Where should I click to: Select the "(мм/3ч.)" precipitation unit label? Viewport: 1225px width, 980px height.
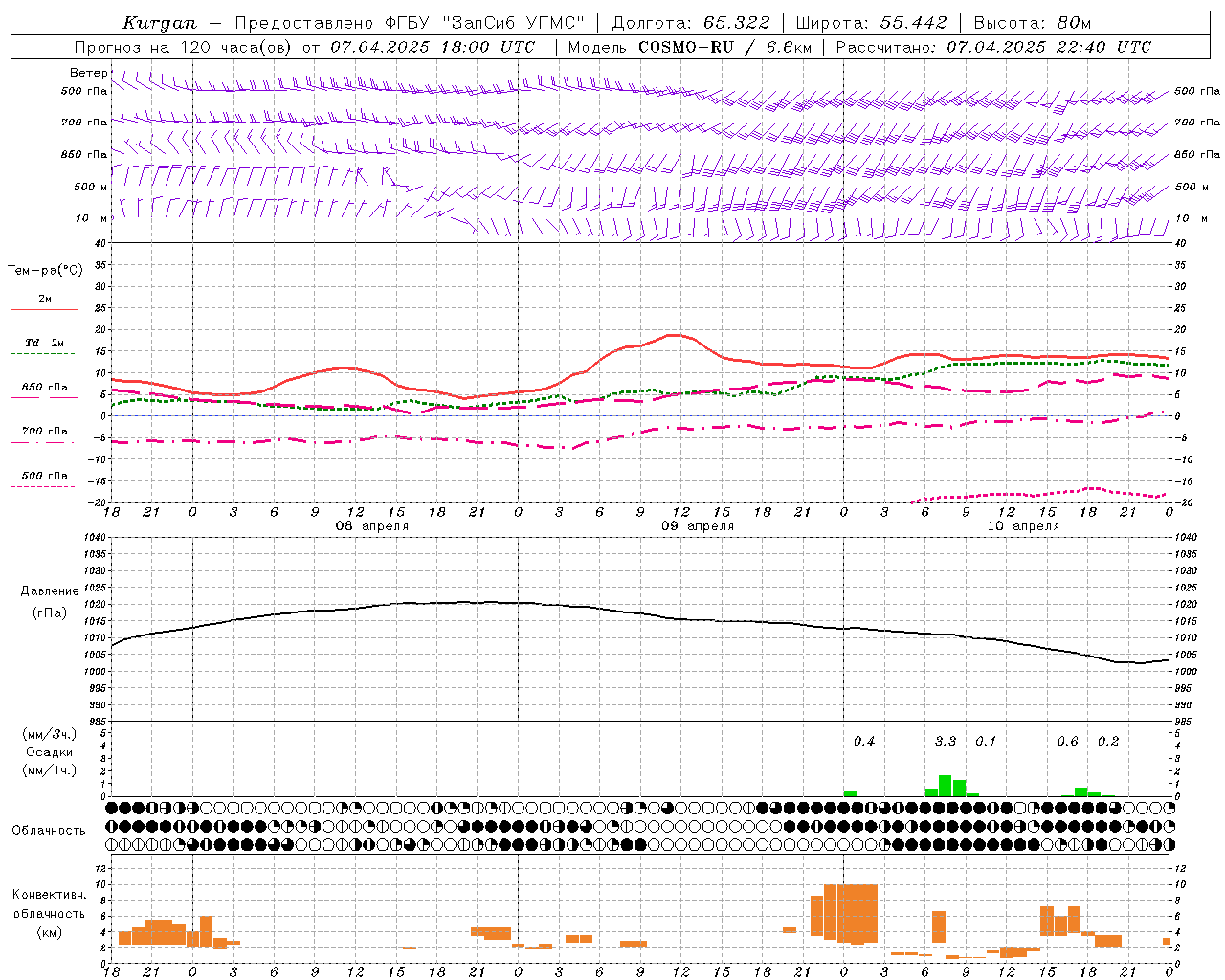(x=50, y=734)
